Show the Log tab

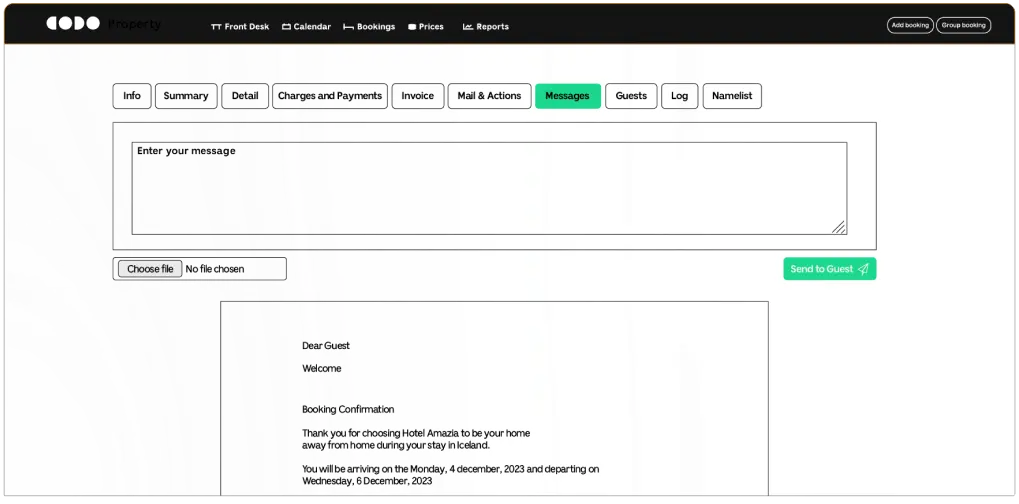click(680, 96)
